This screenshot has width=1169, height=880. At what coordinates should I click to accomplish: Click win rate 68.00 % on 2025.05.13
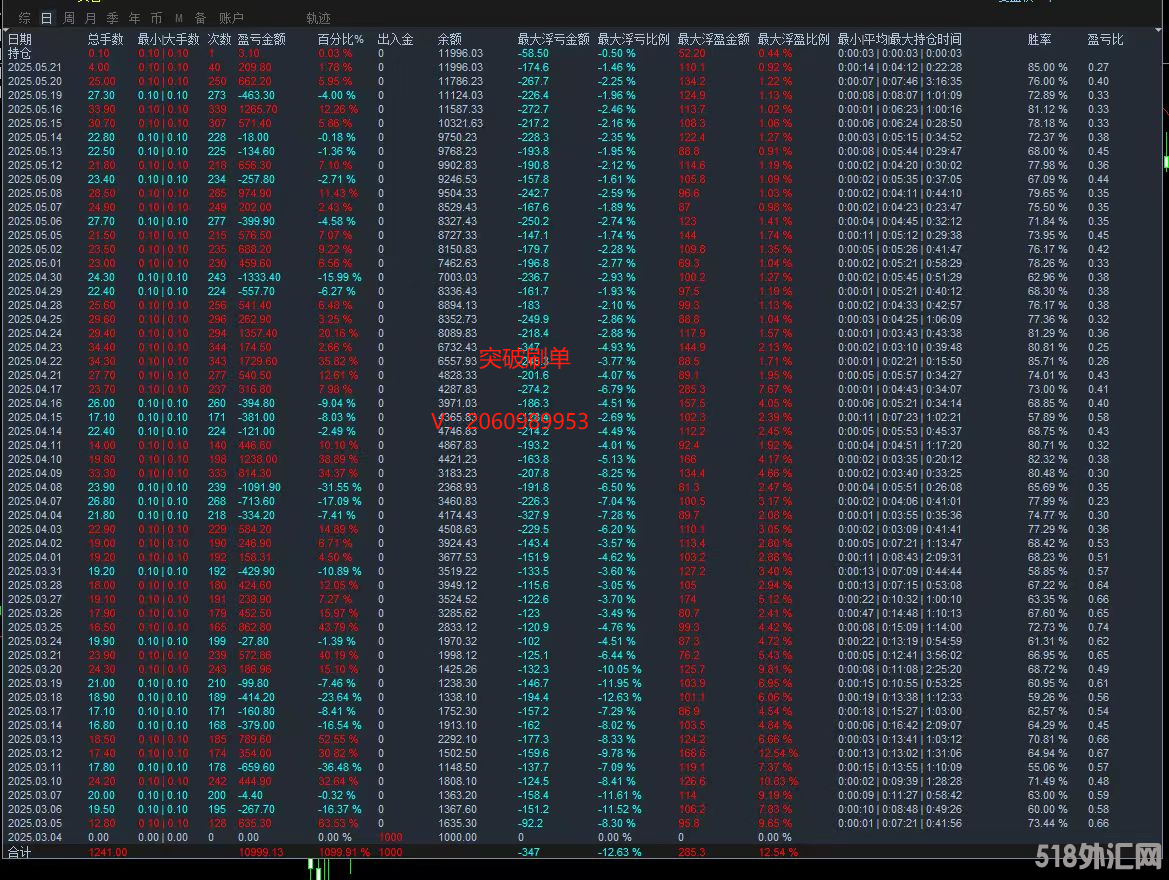[x=1047, y=151]
